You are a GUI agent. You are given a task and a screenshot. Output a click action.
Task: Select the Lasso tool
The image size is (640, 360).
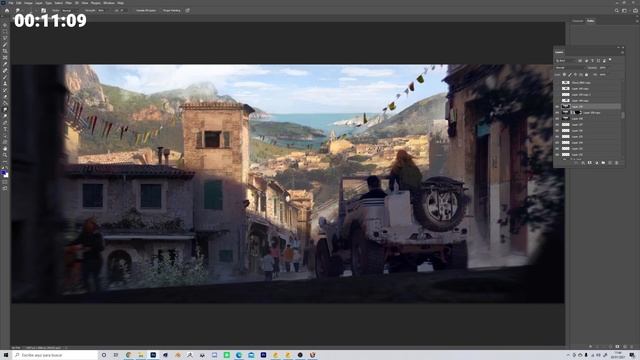coord(5,38)
